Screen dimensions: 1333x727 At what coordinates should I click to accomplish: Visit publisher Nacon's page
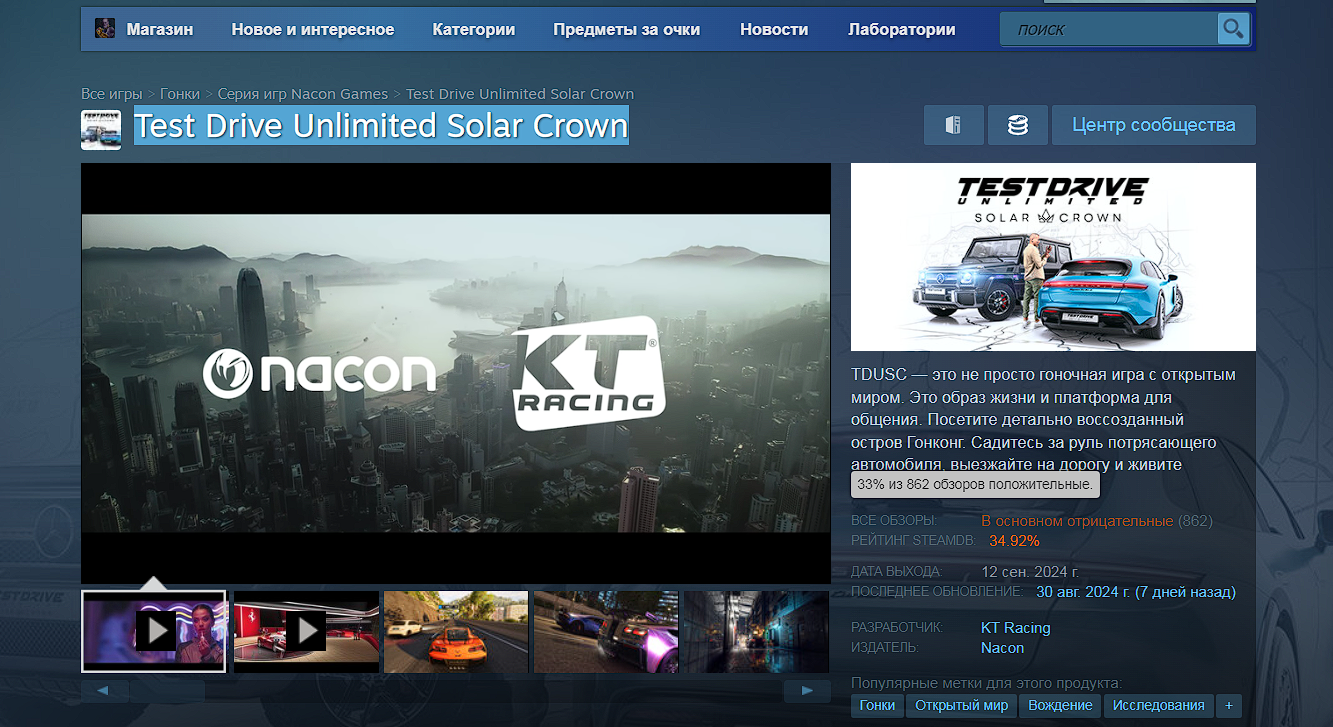1001,647
